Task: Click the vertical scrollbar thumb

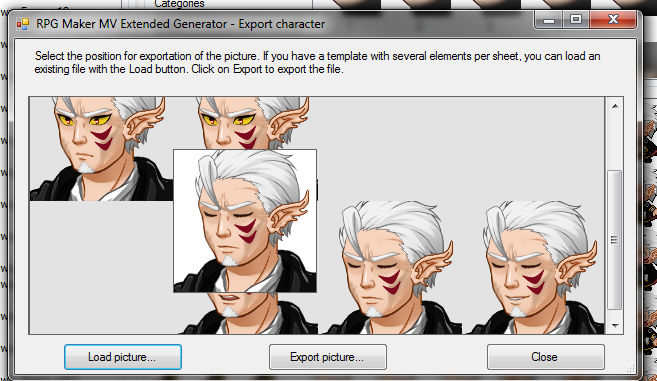Action: point(615,240)
